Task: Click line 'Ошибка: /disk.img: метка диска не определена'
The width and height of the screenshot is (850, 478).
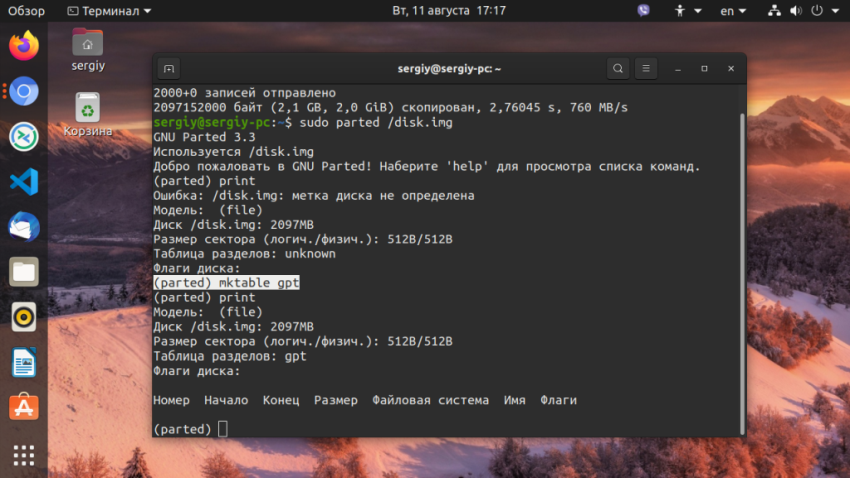Action: [x=313, y=196]
